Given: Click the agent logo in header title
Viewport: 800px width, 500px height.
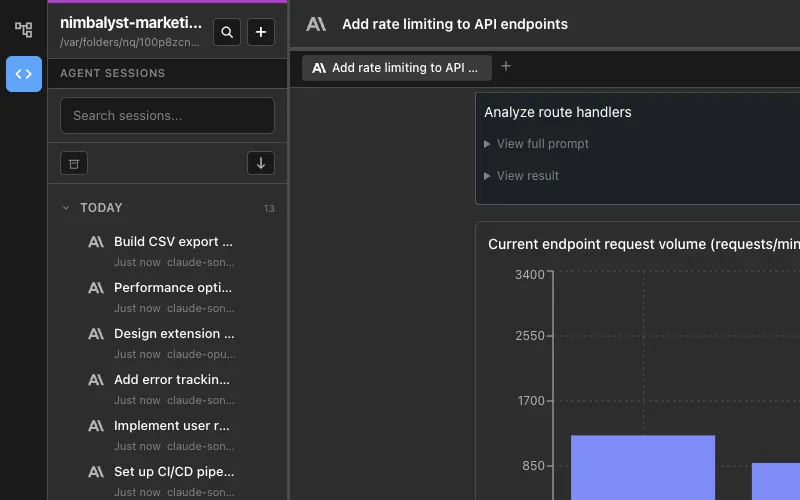Looking at the screenshot, I should pyautogui.click(x=316, y=24).
